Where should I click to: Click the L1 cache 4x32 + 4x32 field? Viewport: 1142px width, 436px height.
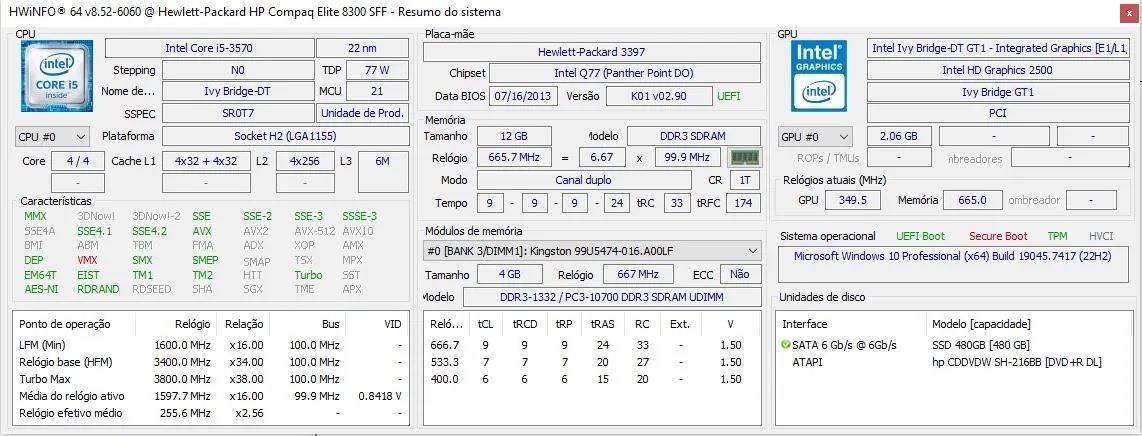(x=205, y=161)
